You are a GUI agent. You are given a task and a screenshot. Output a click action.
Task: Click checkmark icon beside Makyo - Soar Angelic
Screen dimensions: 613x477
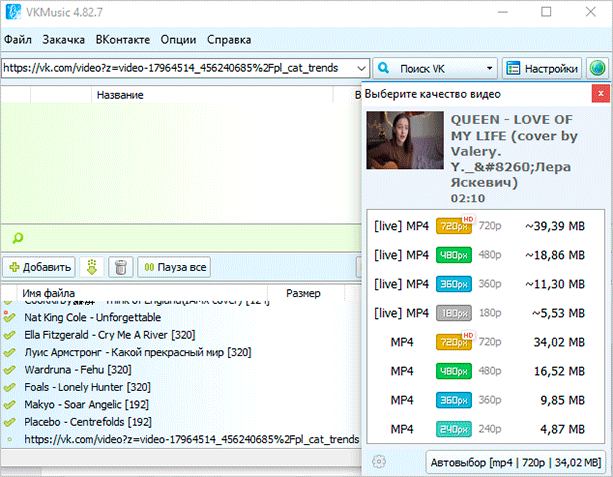click(x=9, y=405)
